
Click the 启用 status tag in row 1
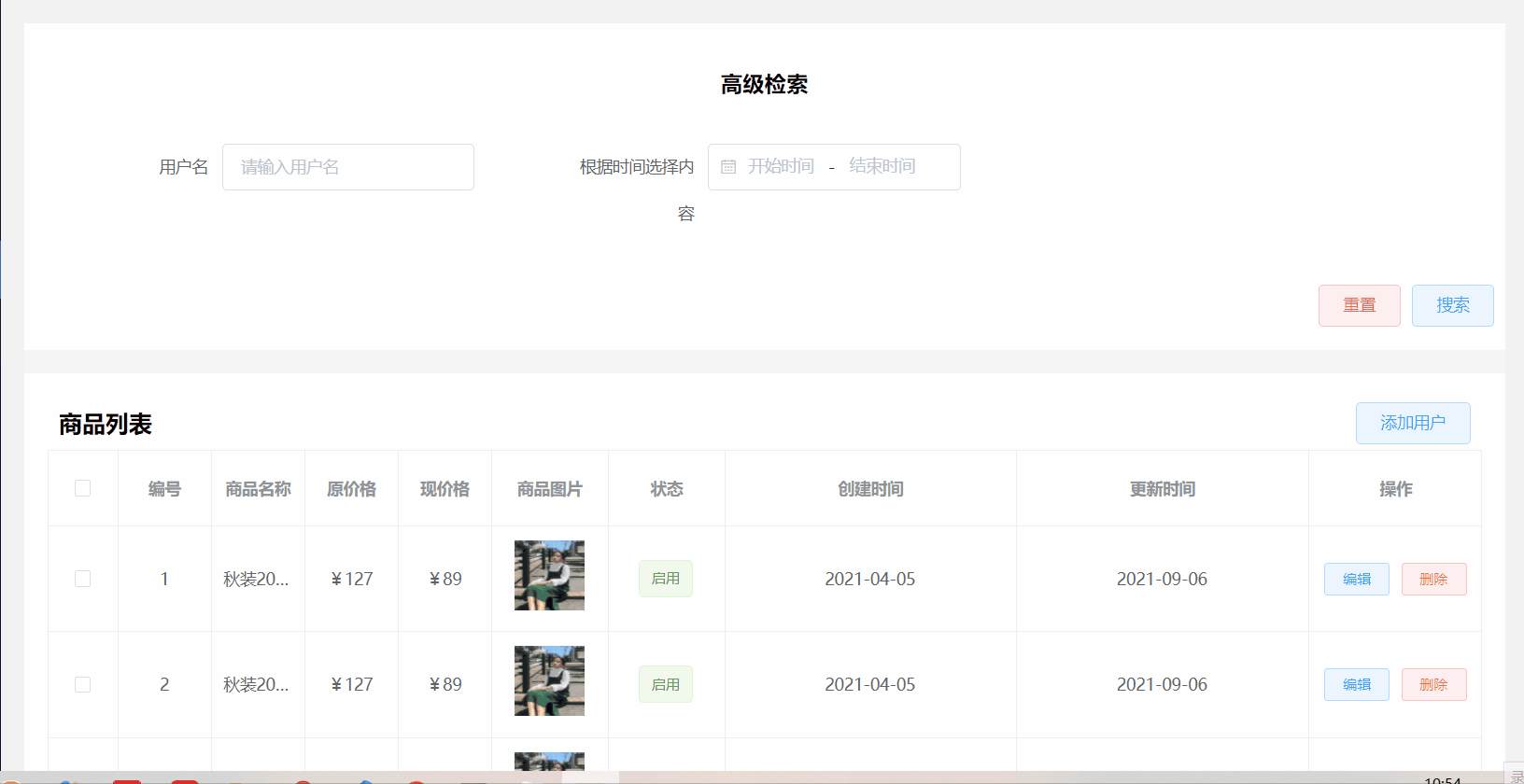pyautogui.click(x=666, y=579)
